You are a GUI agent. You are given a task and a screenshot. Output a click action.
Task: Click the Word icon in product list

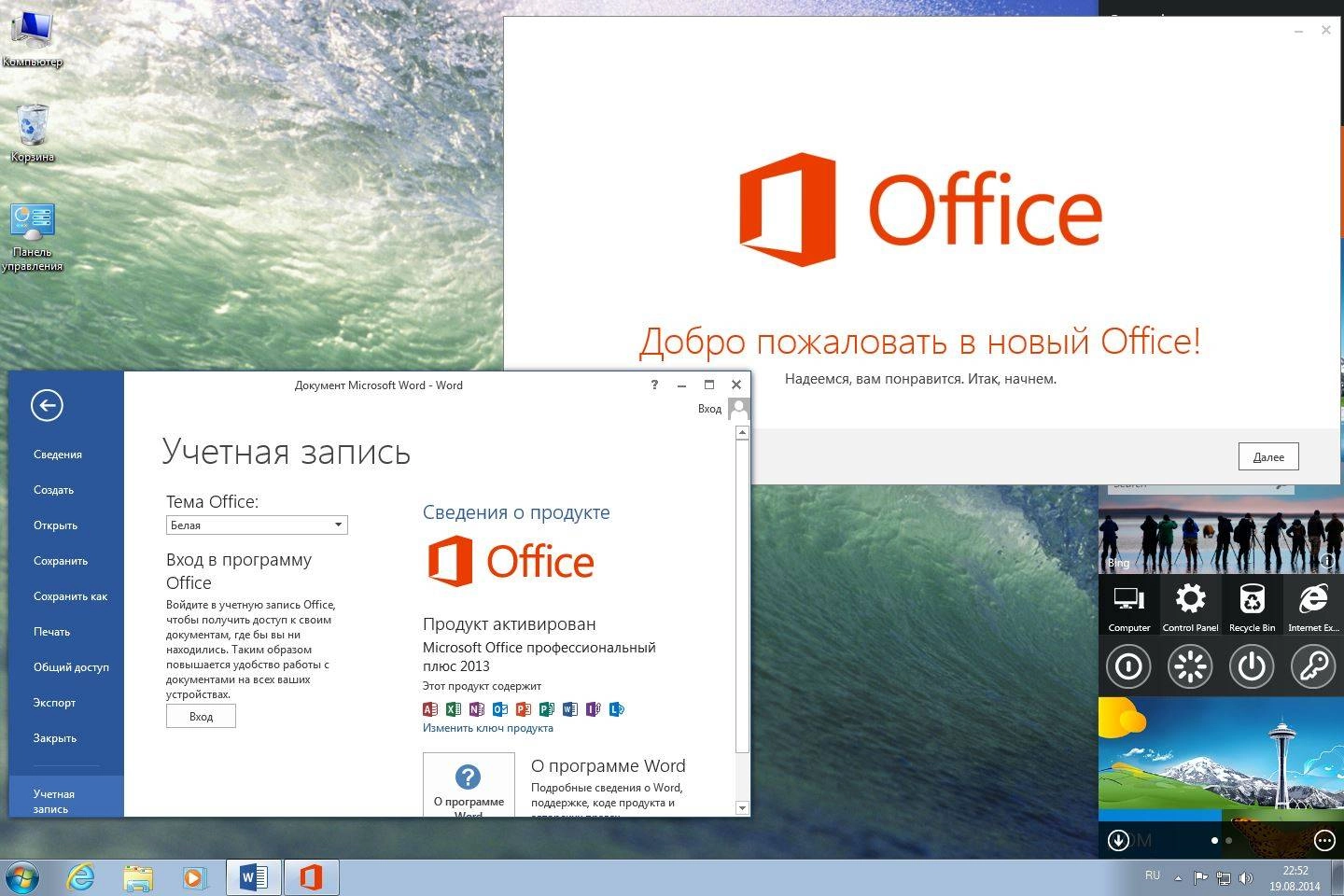pyautogui.click(x=570, y=709)
